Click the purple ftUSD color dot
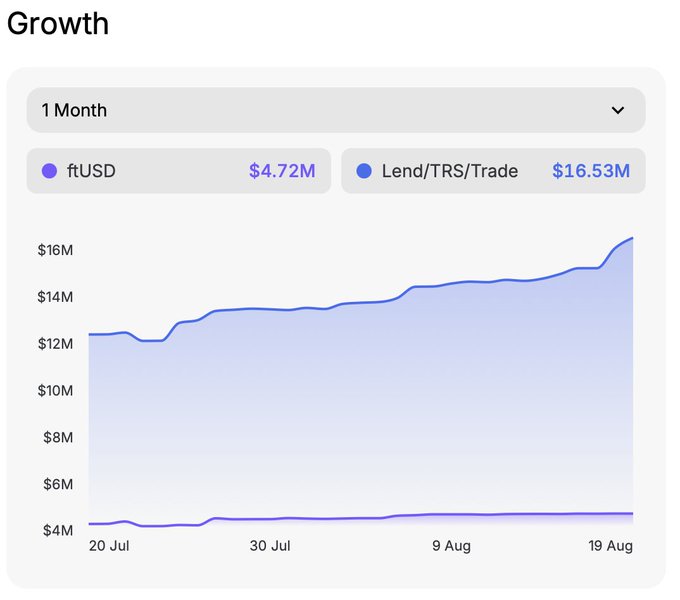The width and height of the screenshot is (680, 600). coord(49,171)
